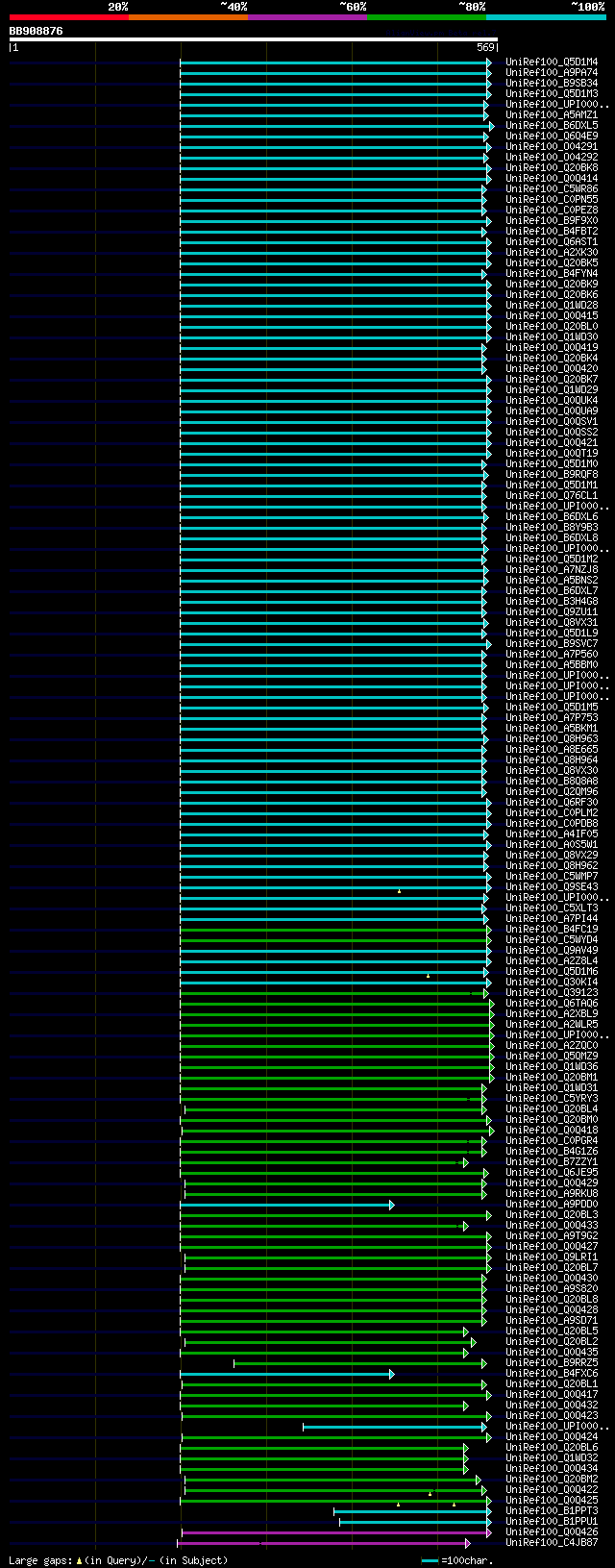Image resolution: width=615 pixels, height=1568 pixels.
Task: Click label UniRef100_Q30KI4
Action: (552, 983)
